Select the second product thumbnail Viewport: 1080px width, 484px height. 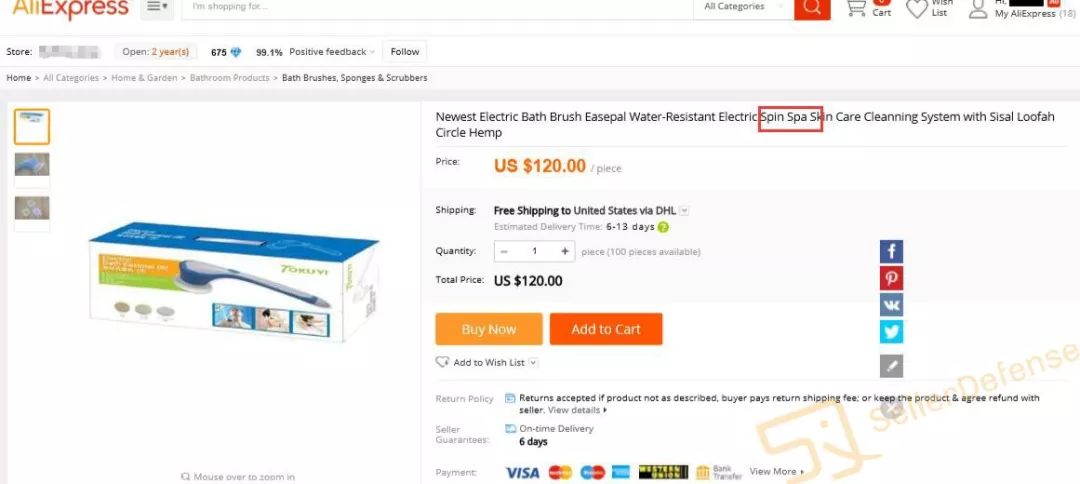(32, 165)
